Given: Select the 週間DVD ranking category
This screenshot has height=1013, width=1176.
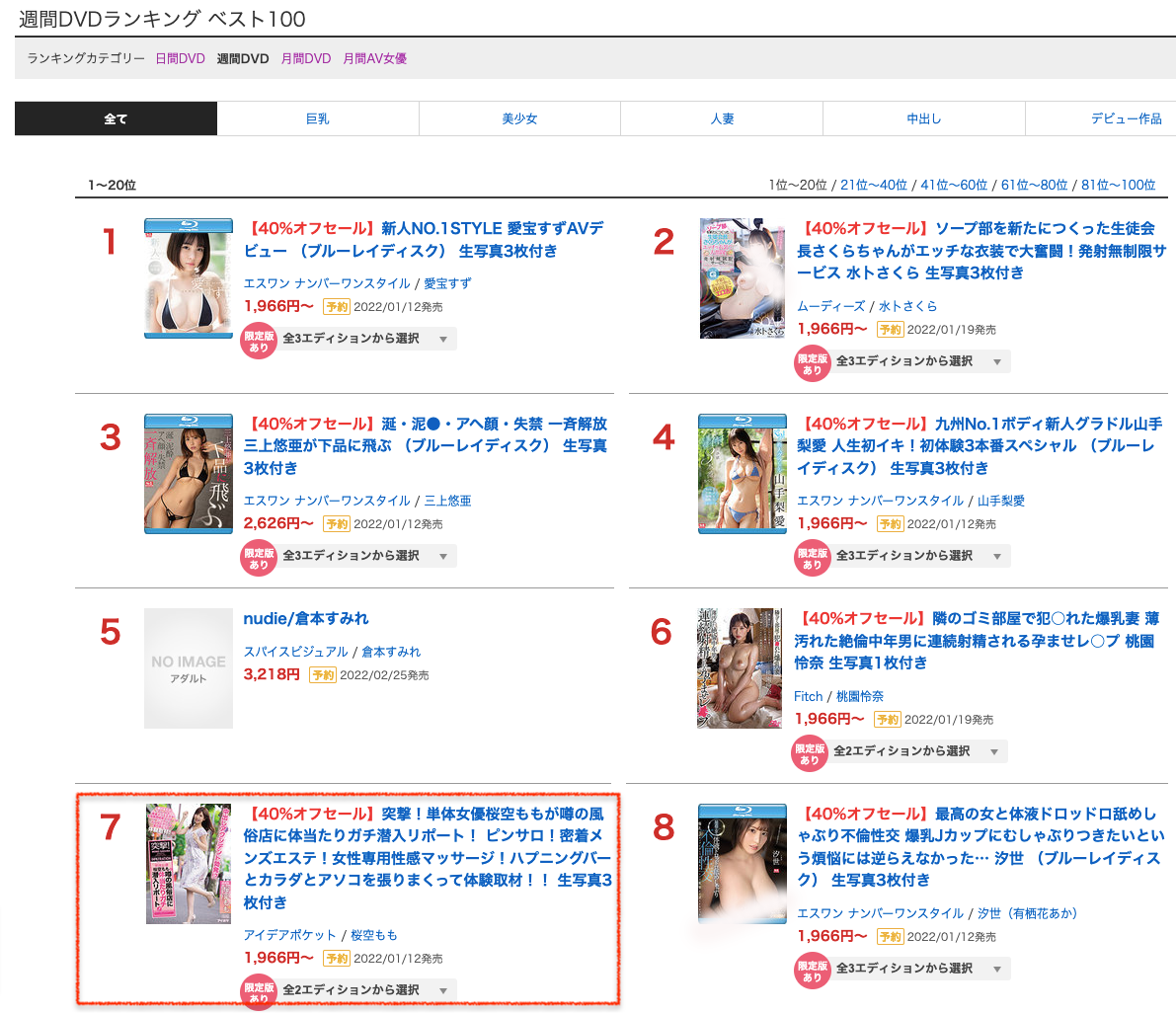Looking at the screenshot, I should tap(243, 58).
